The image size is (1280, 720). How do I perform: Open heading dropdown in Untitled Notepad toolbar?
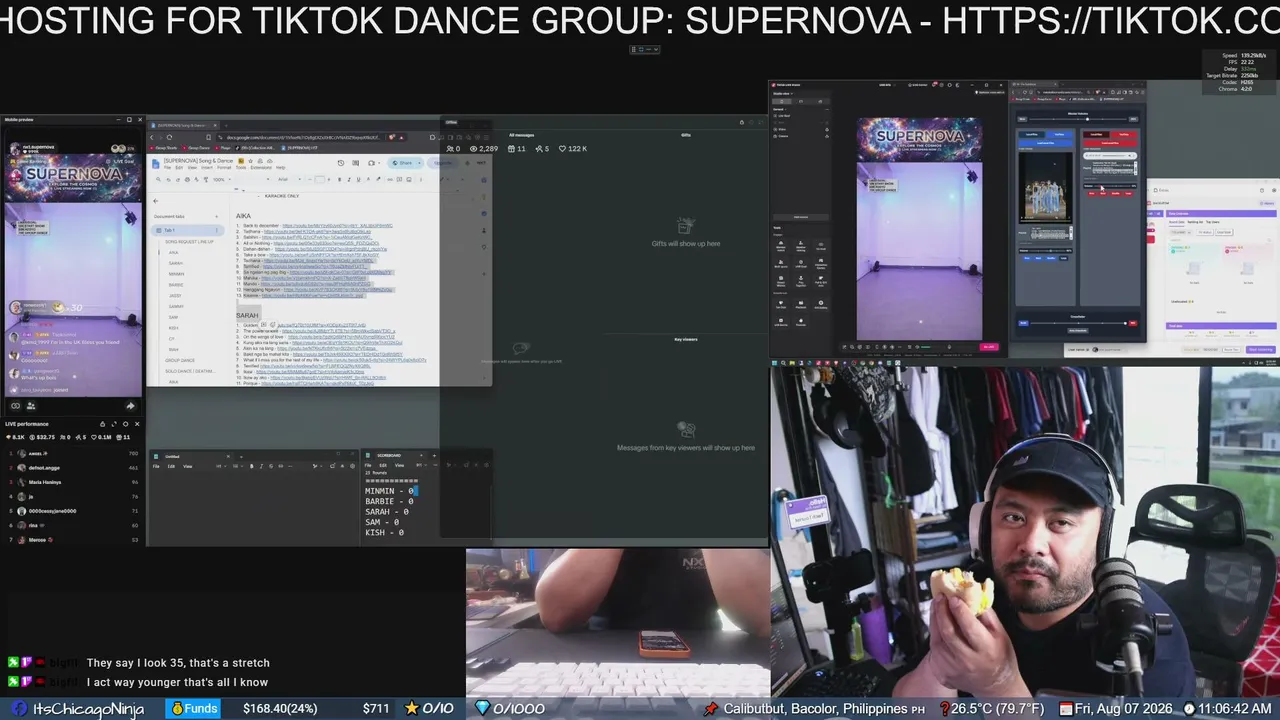pyautogui.click(x=221, y=466)
